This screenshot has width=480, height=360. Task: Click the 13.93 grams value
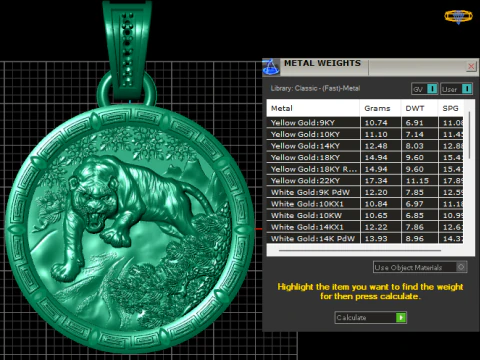pyautogui.click(x=376, y=239)
